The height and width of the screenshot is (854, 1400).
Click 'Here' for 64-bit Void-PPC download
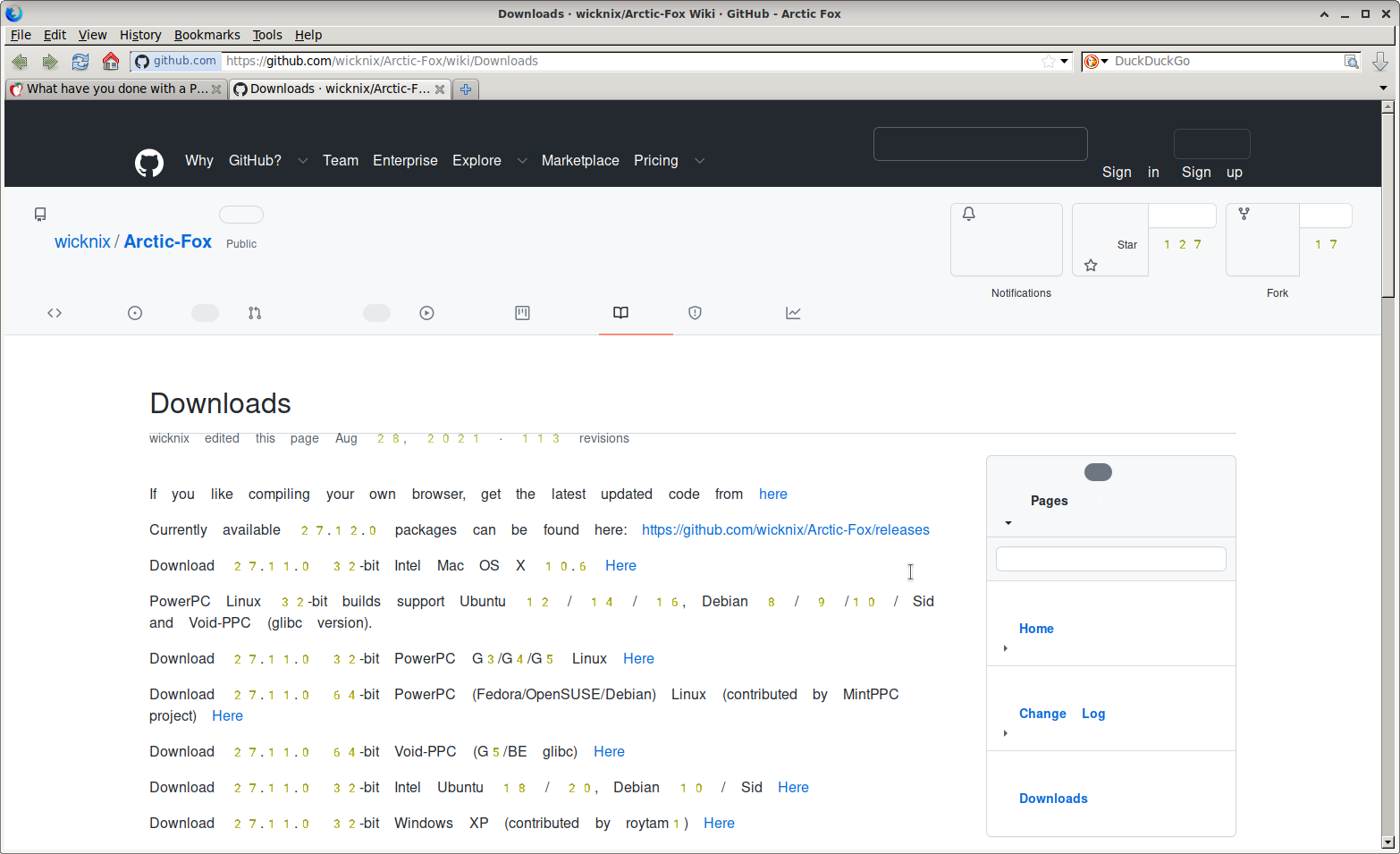pos(609,752)
